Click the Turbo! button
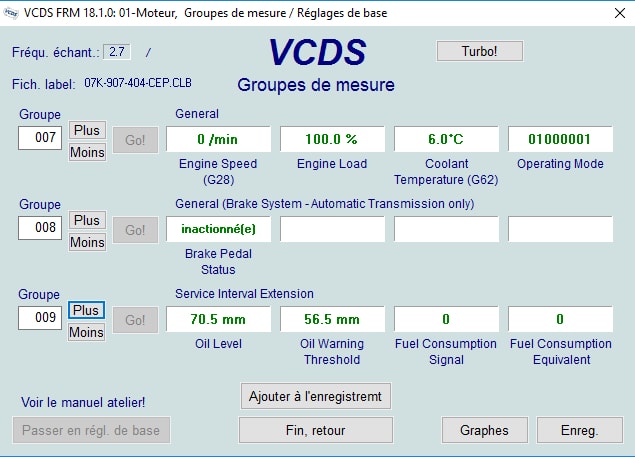 (479, 50)
